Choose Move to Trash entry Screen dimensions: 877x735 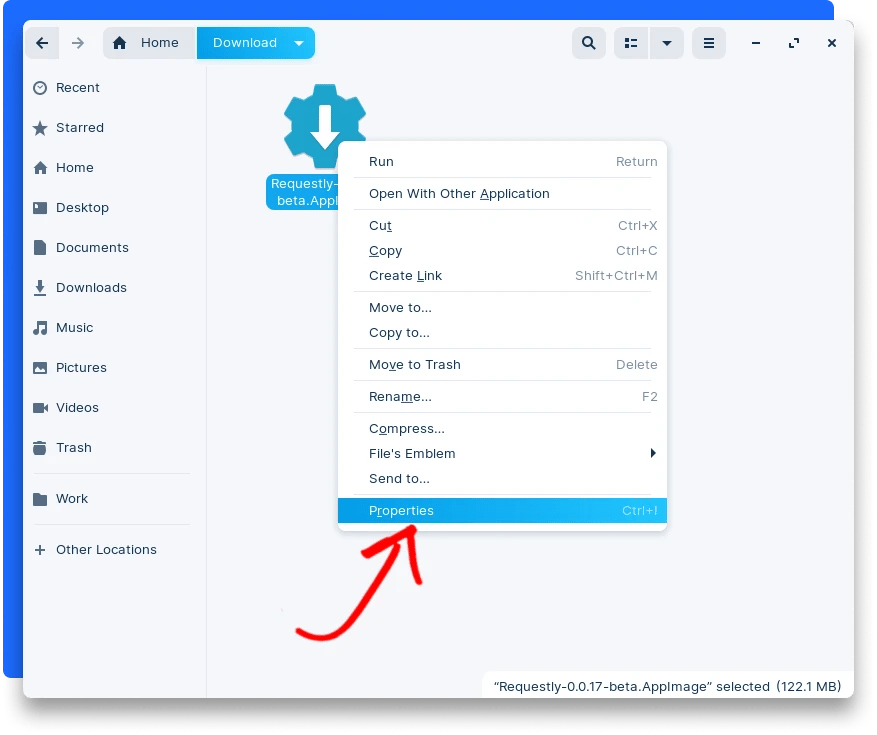(502, 365)
